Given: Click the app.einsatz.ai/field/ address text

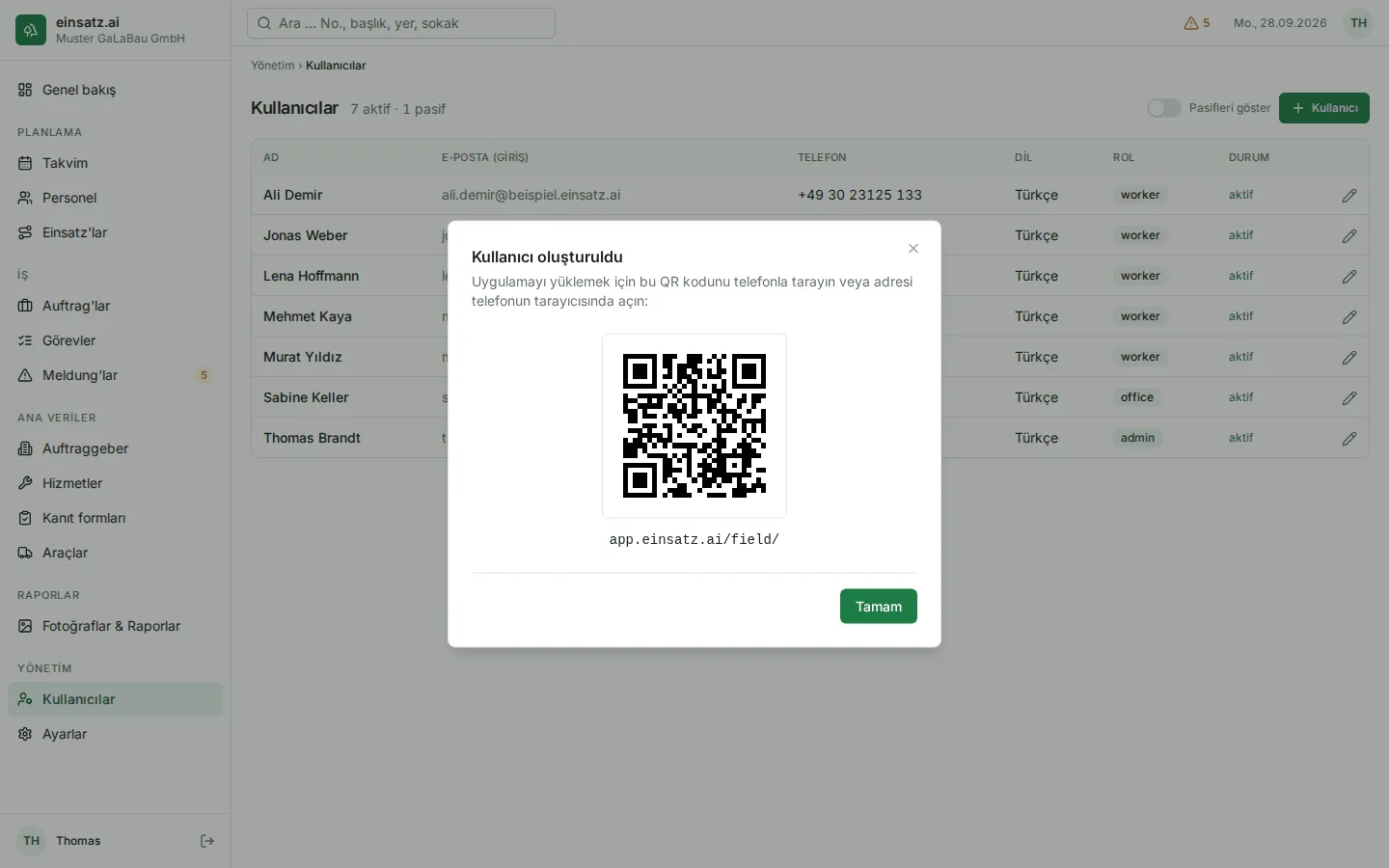Looking at the screenshot, I should (694, 540).
